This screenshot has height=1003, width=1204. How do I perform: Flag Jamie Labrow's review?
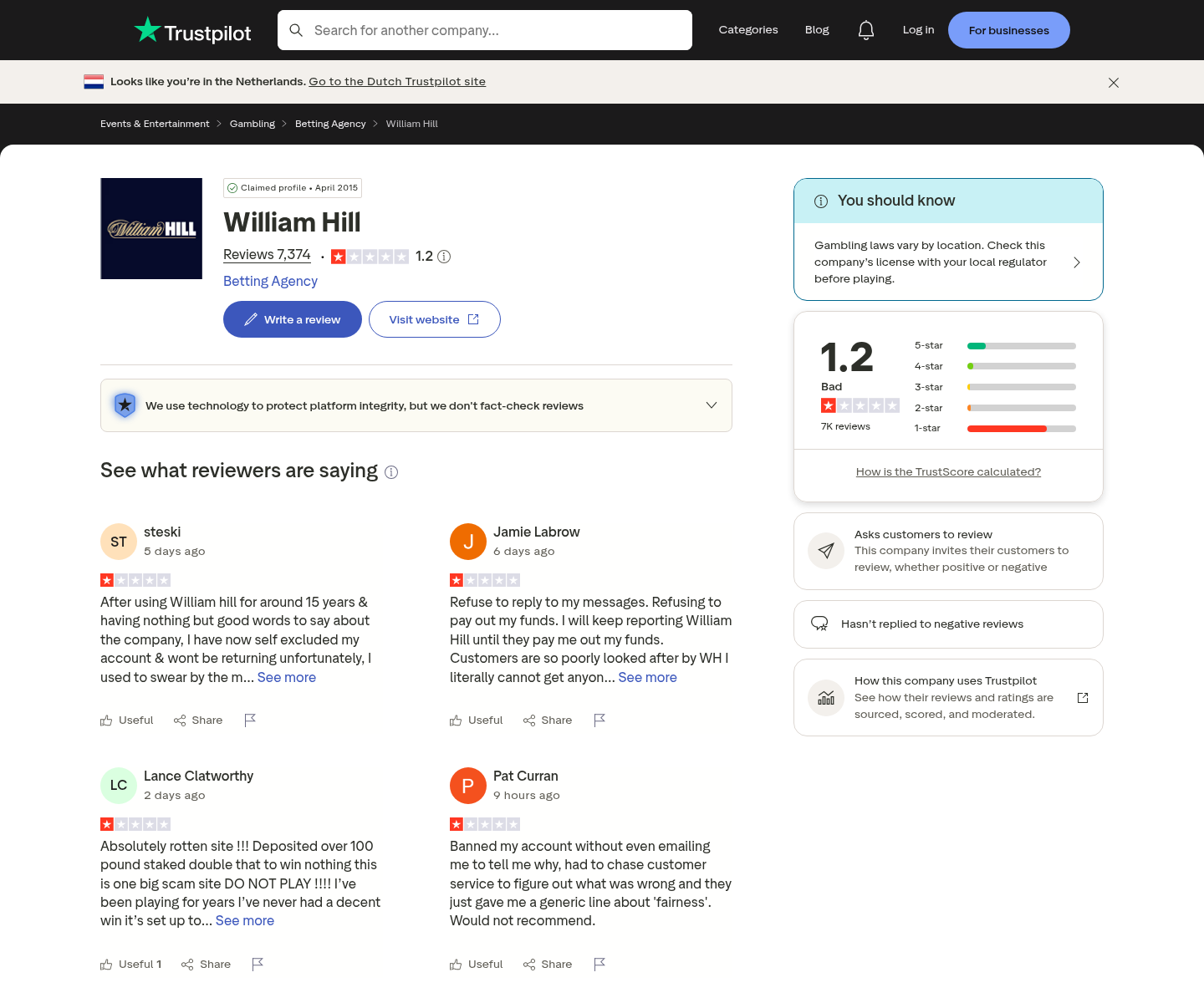[599, 720]
